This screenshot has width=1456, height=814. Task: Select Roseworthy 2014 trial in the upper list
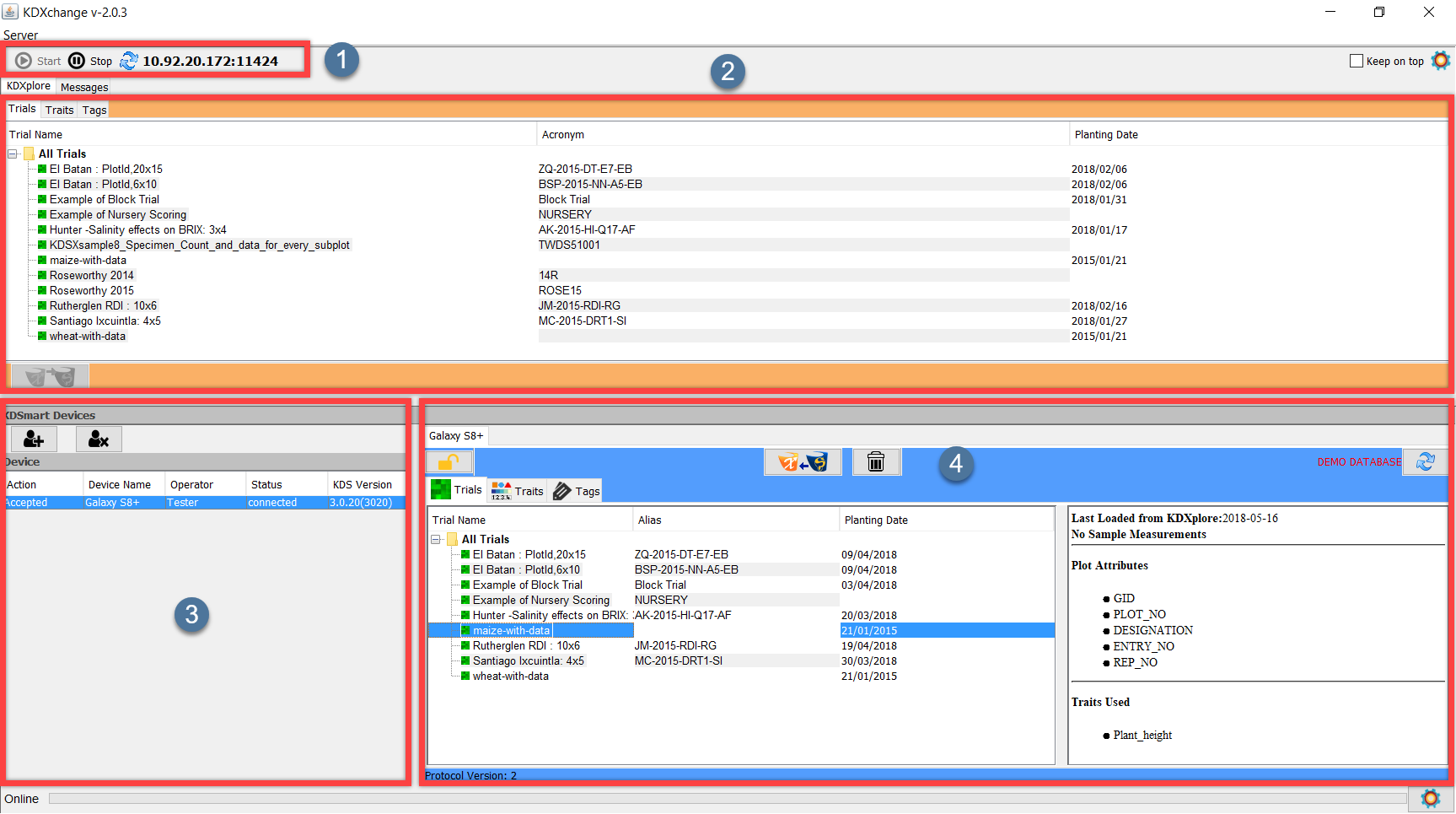point(91,275)
